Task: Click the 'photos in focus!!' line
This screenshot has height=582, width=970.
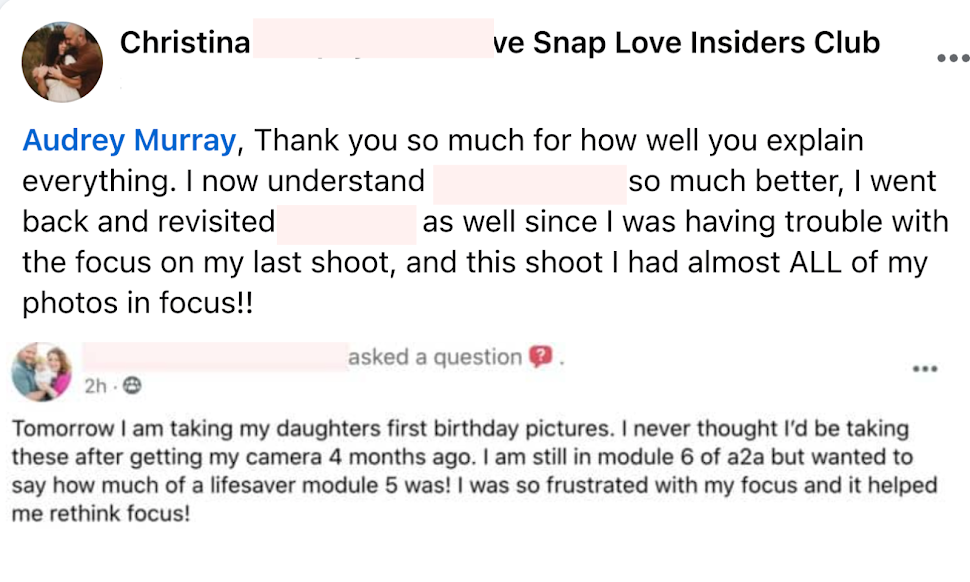Action: 138,303
